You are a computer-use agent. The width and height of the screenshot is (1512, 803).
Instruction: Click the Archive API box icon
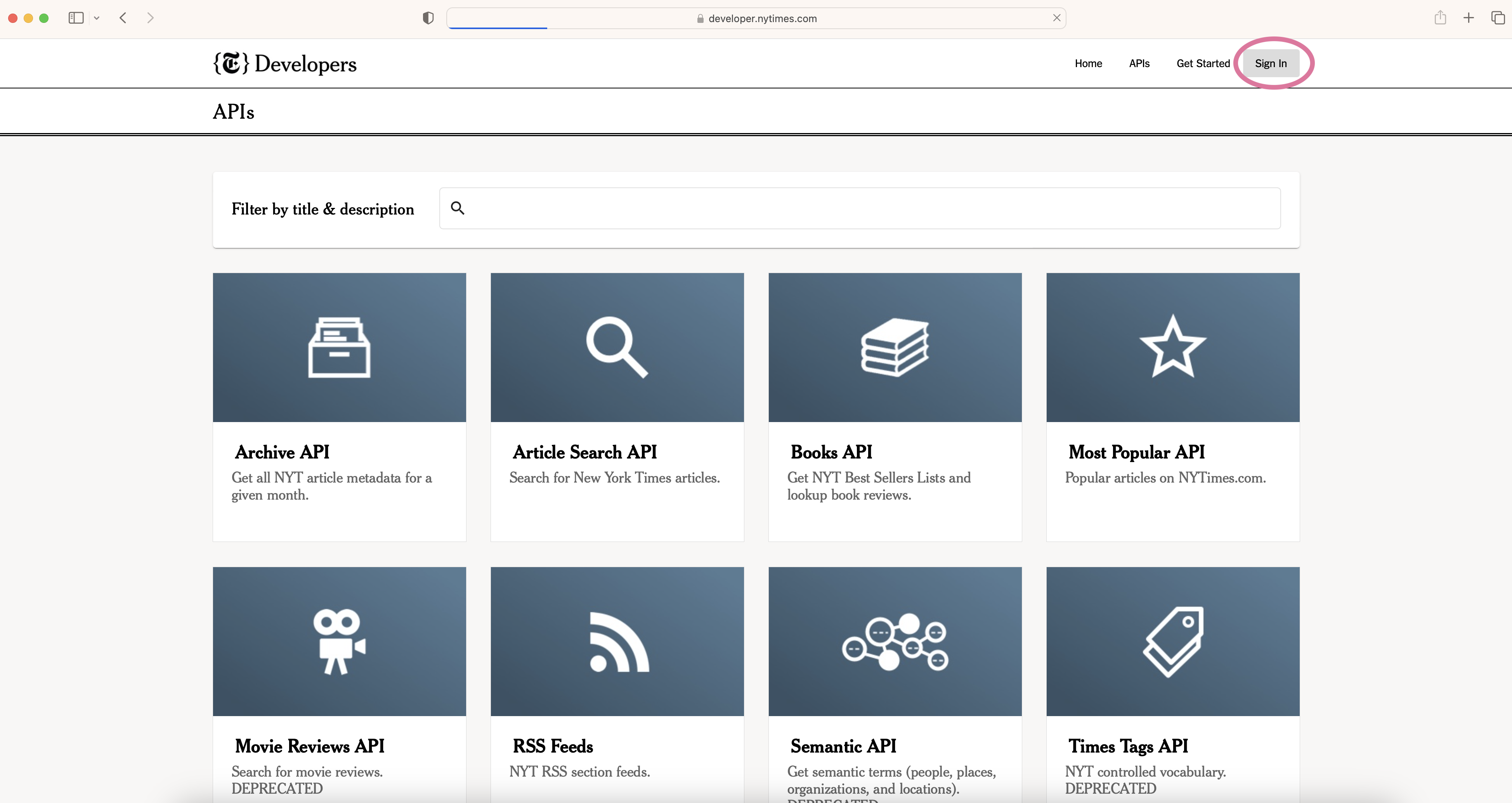coord(339,347)
